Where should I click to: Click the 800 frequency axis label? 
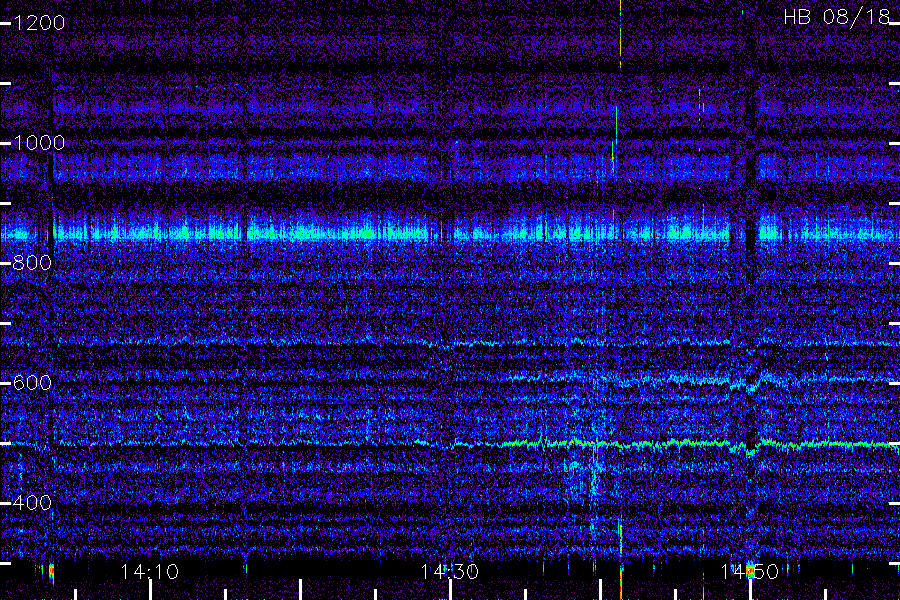point(32,263)
